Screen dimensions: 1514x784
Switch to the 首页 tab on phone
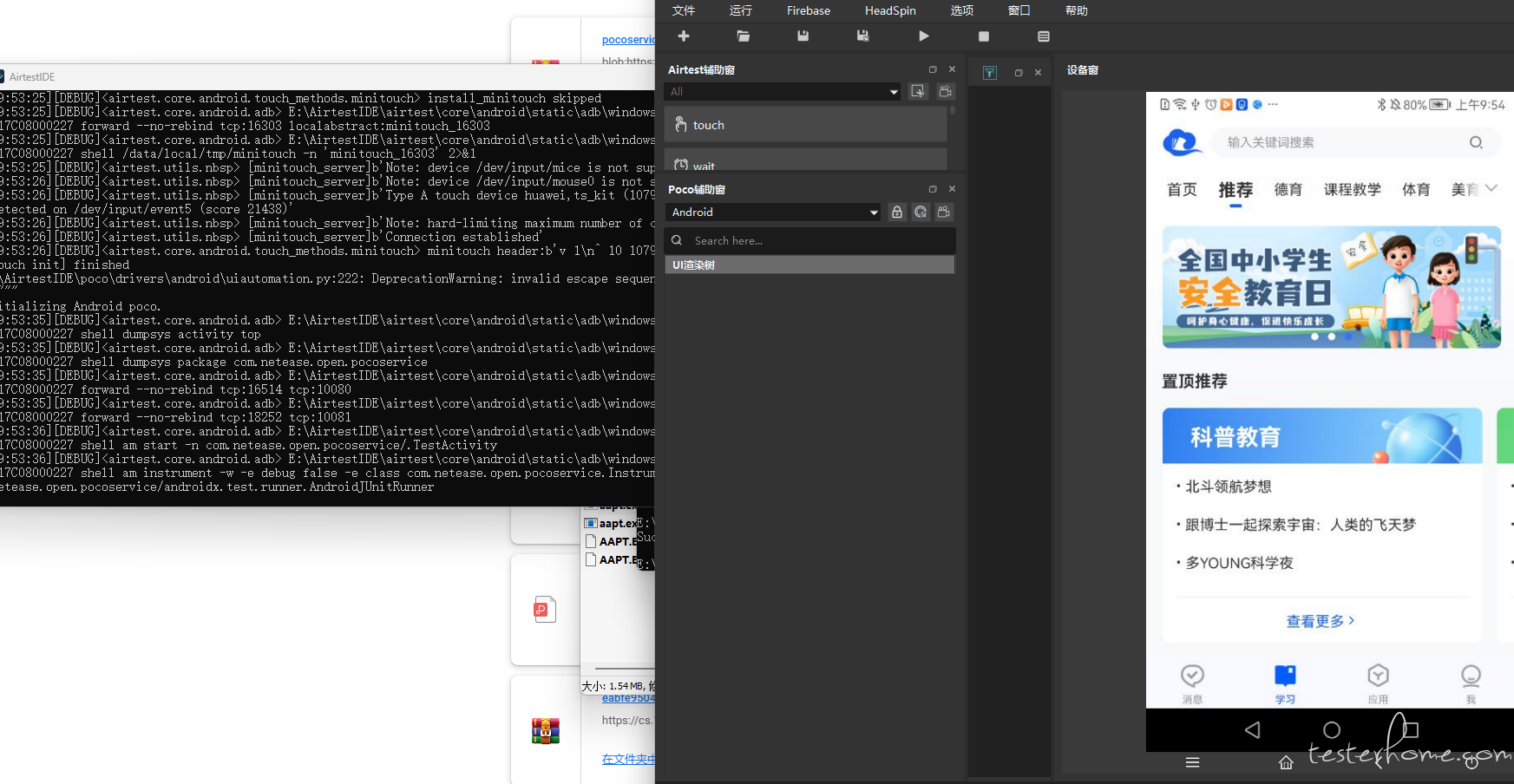point(1182,190)
